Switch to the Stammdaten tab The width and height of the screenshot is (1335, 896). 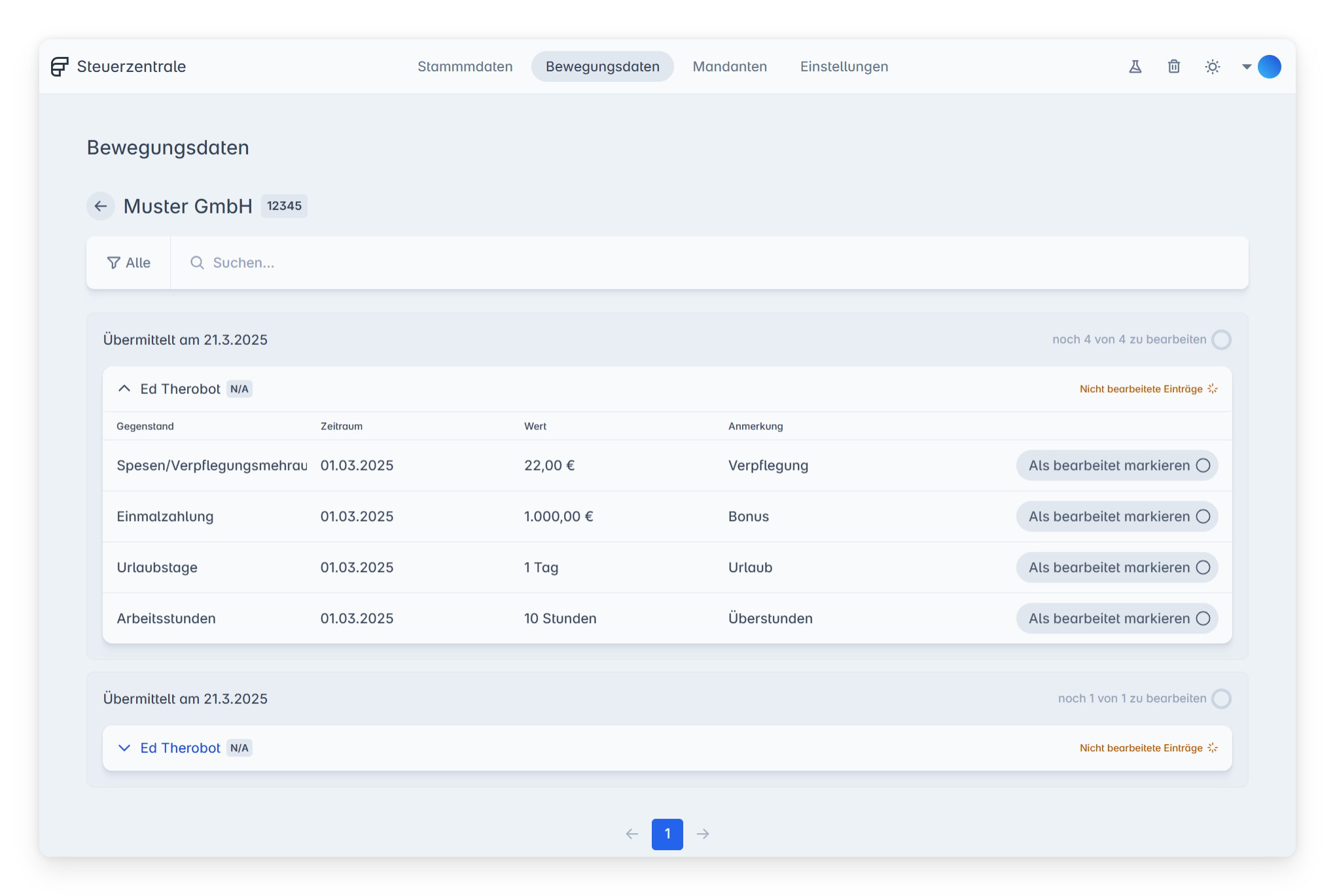tap(465, 67)
